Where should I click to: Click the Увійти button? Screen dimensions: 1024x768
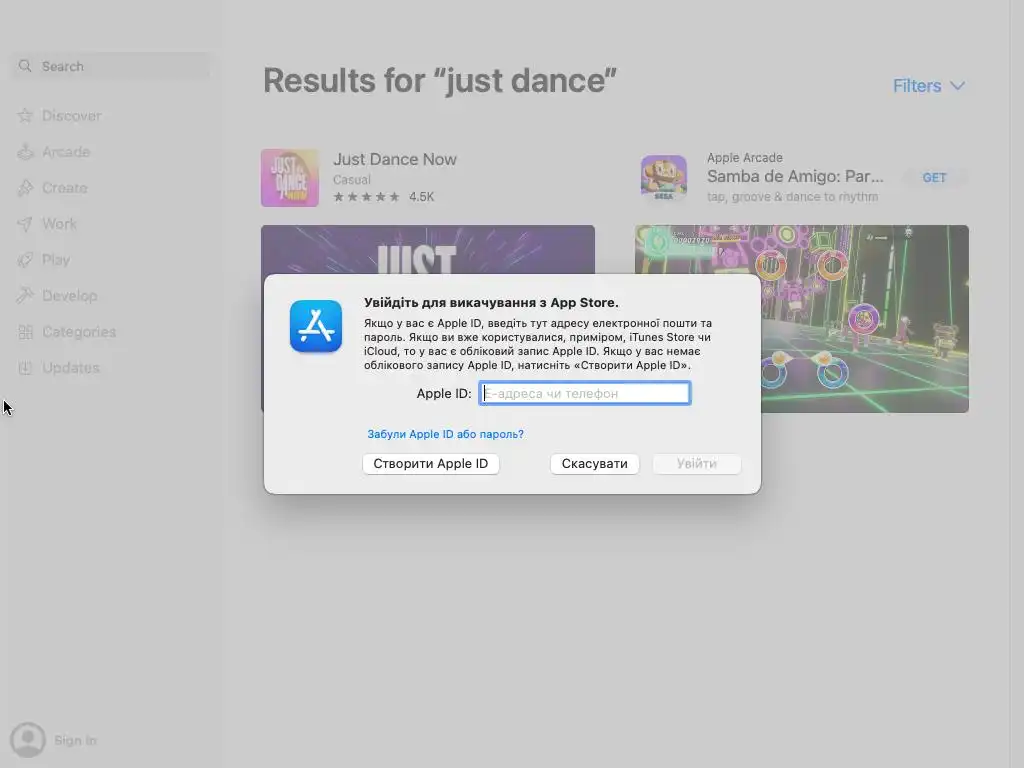click(x=697, y=464)
